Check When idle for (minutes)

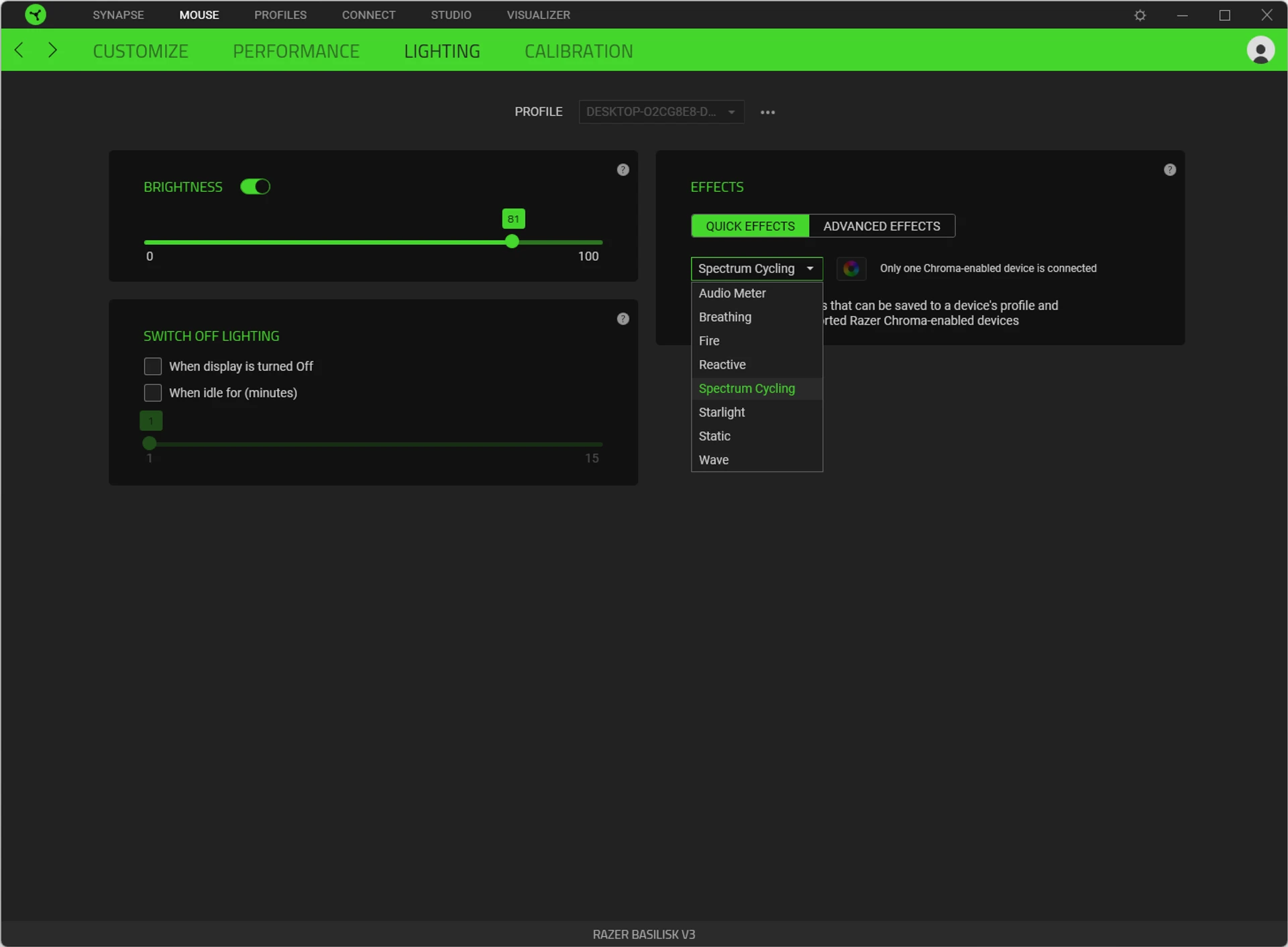[x=153, y=392]
